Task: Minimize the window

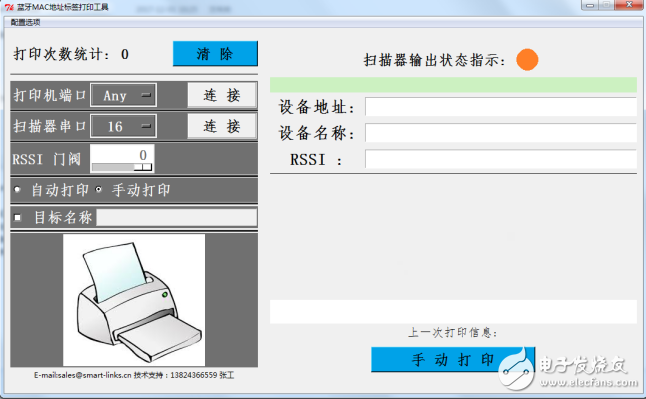Action: point(590,5)
